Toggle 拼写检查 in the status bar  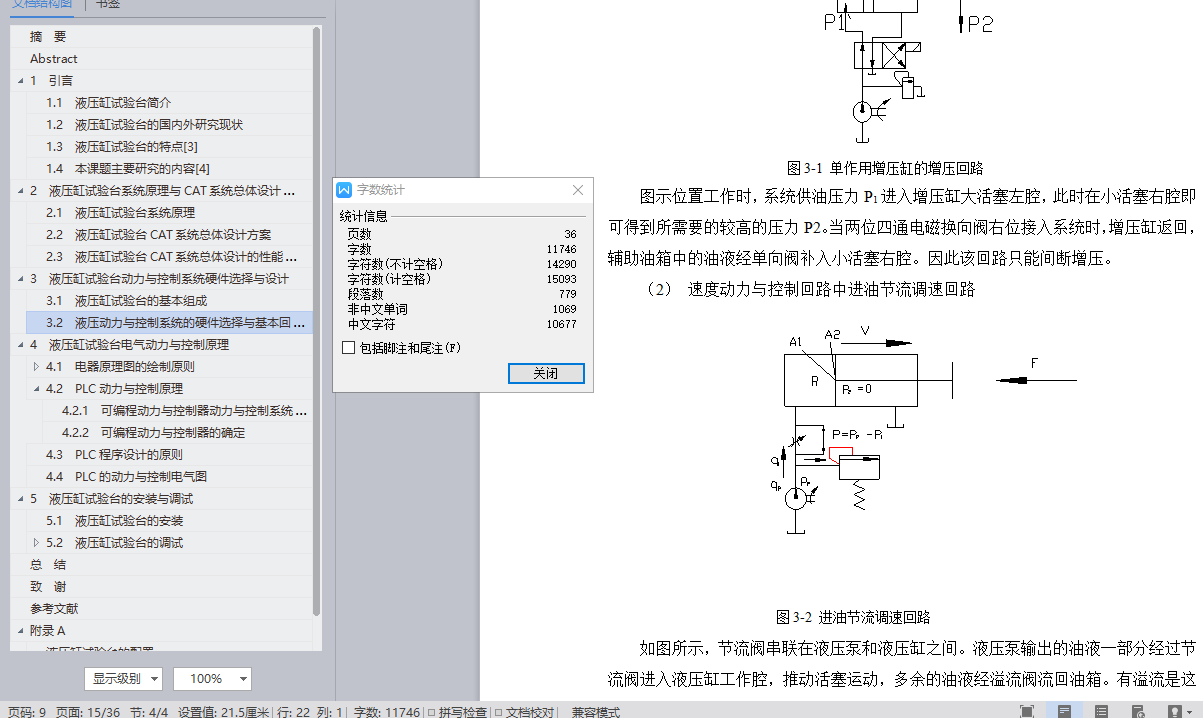pyautogui.click(x=457, y=712)
